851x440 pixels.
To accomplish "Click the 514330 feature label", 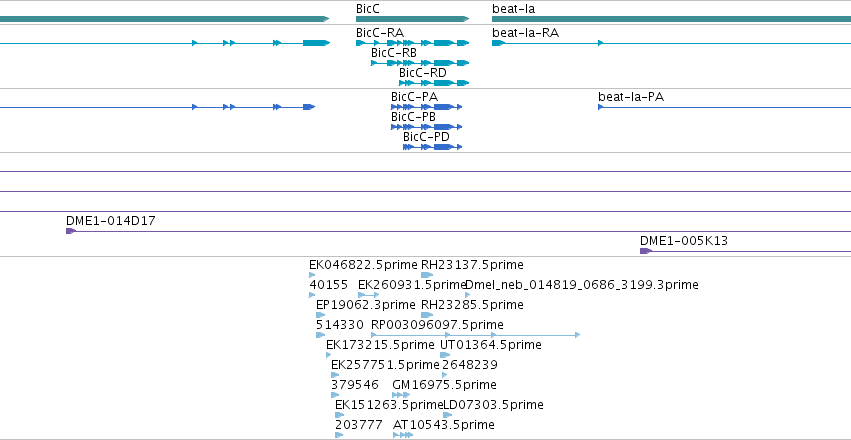I will (x=340, y=325).
